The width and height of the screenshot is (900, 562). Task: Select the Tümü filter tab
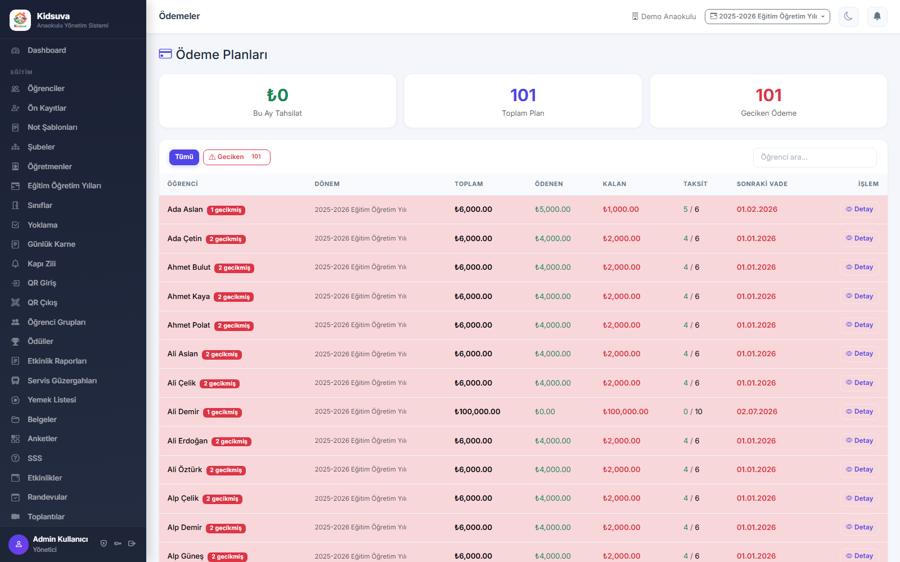(184, 157)
